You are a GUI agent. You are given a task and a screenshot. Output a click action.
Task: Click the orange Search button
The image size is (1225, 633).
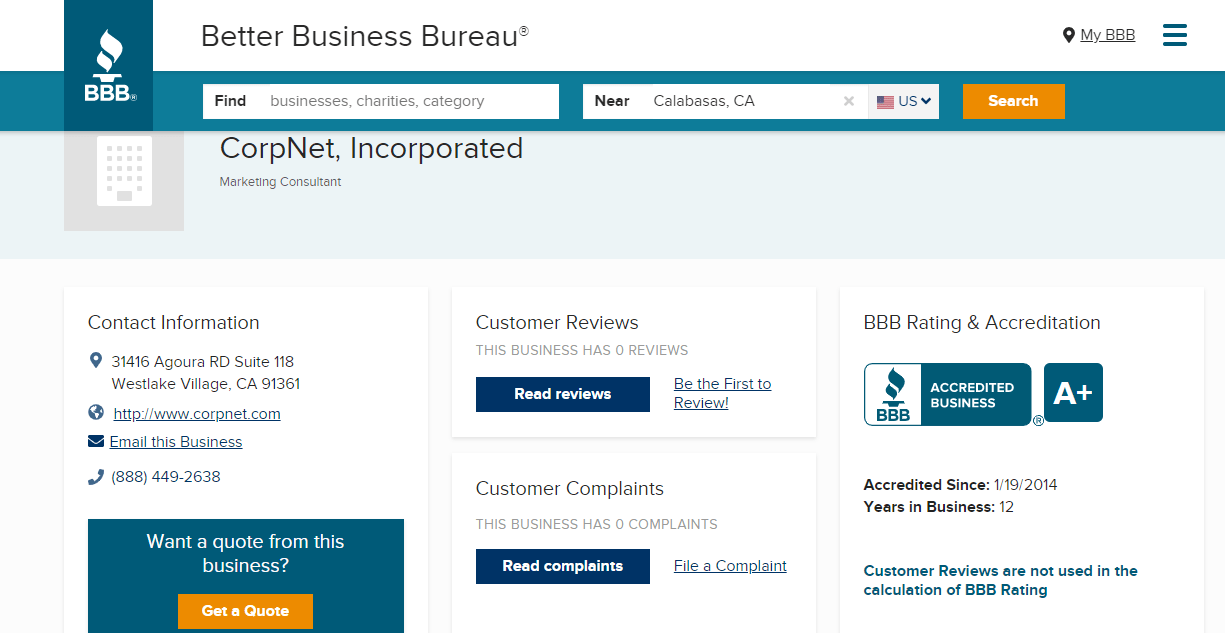pos(1013,101)
